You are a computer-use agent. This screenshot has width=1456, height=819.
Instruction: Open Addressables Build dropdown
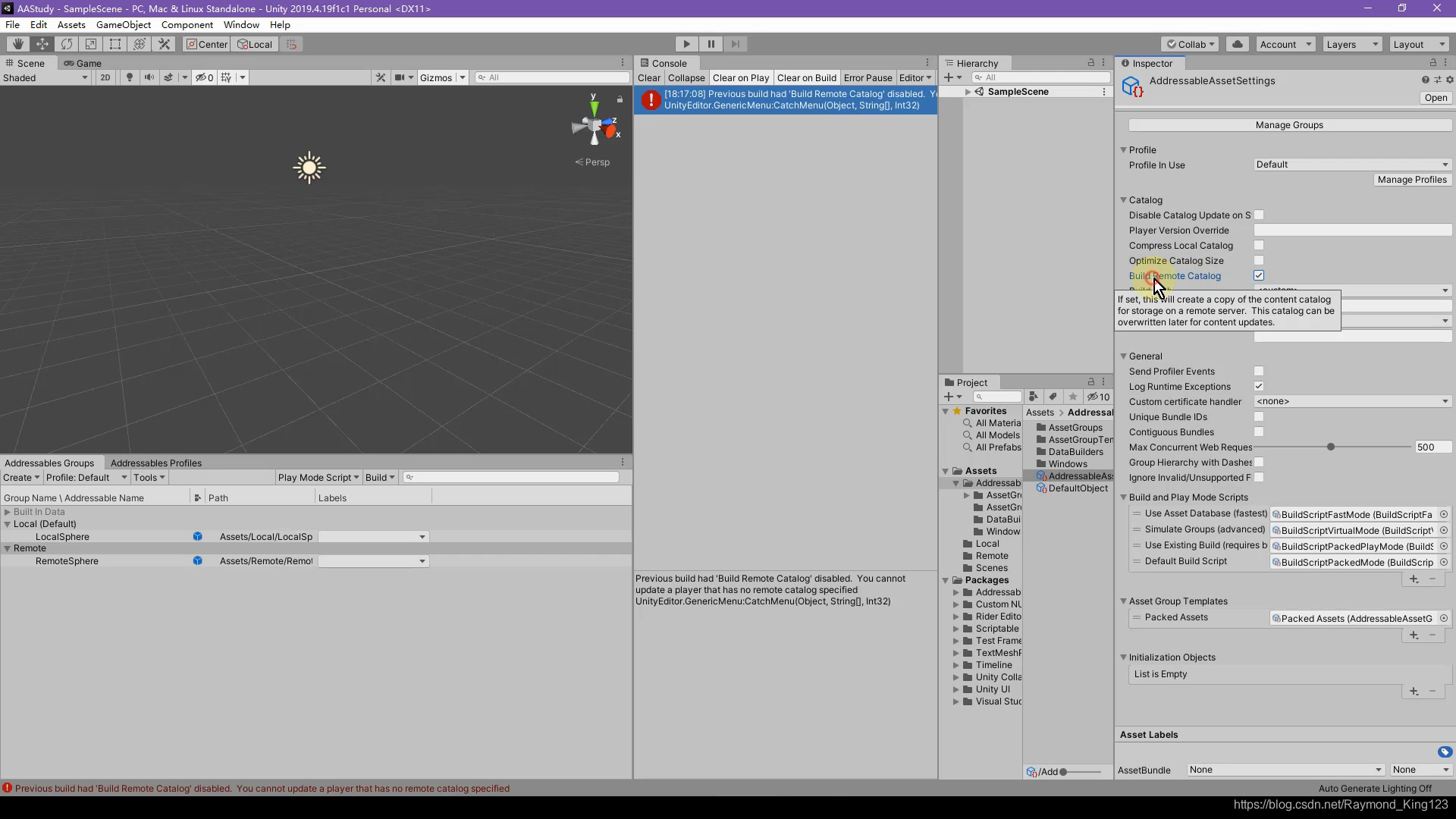click(380, 477)
